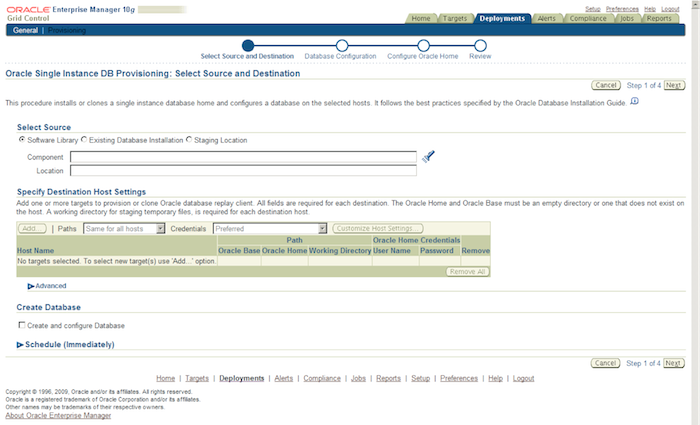Expand the Schedule (Immediately) section
This screenshot has width=700, height=425.
coord(65,344)
